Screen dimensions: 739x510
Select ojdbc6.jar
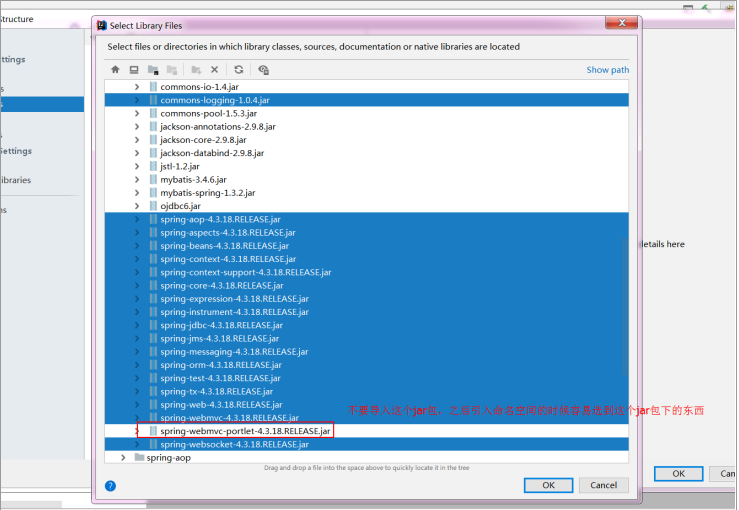pyautogui.click(x=367, y=206)
